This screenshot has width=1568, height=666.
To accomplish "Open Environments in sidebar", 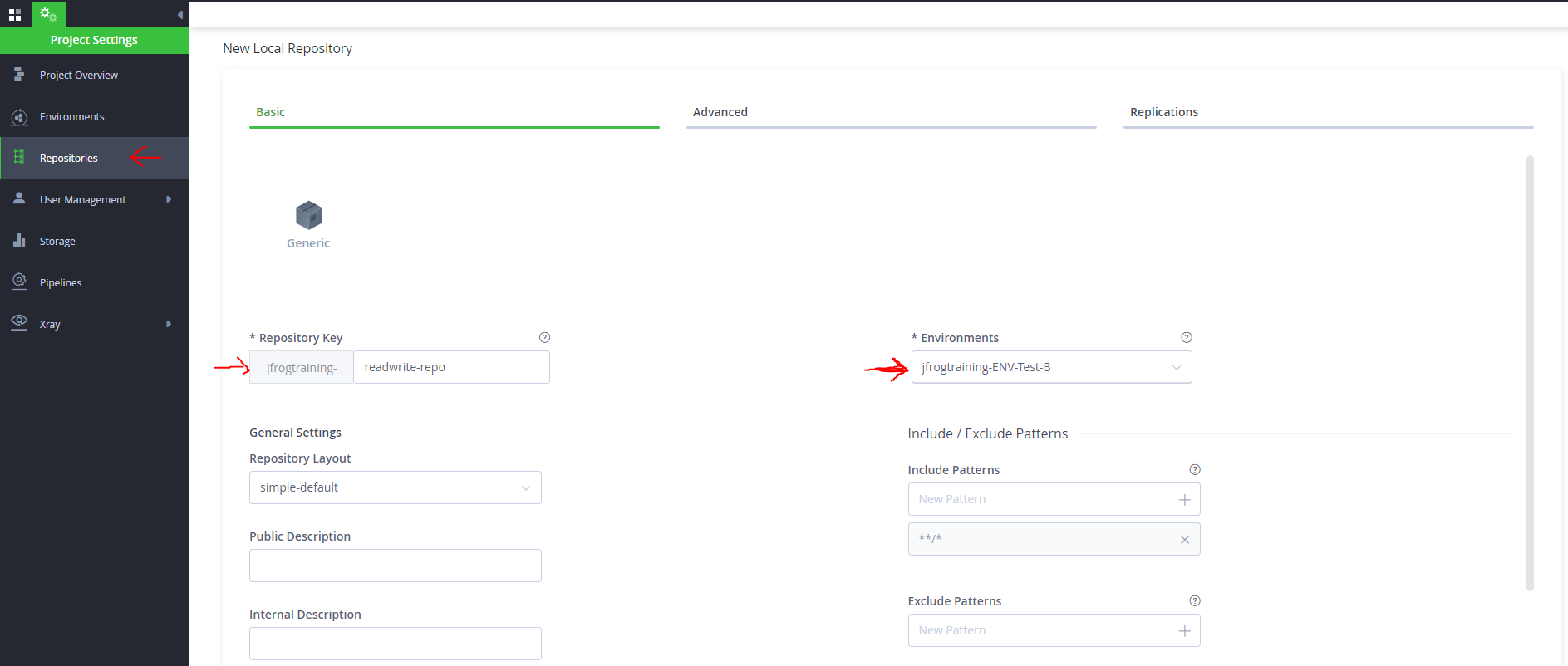I will [95, 116].
